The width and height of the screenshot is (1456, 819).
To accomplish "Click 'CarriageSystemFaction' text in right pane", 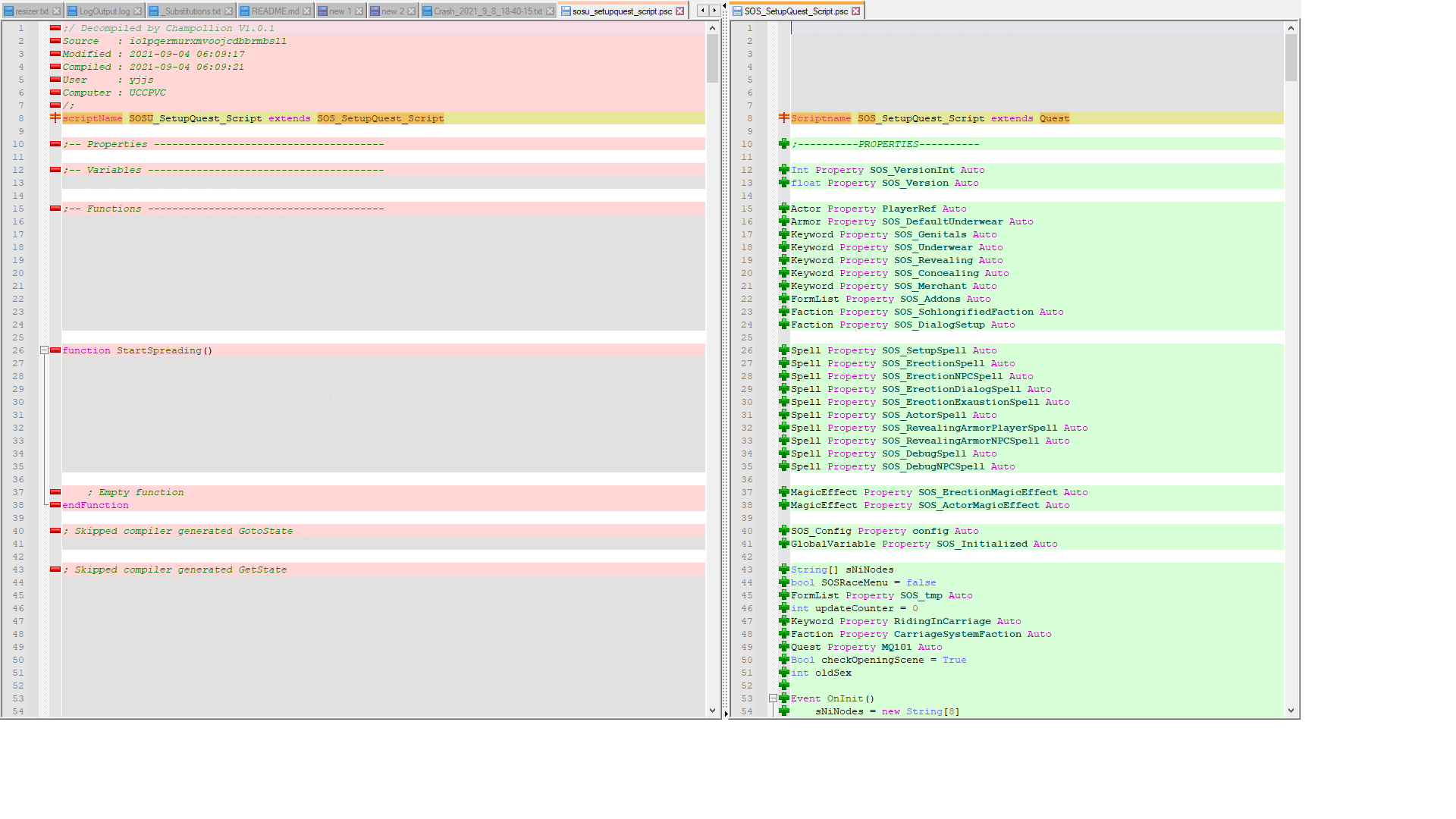I will pyautogui.click(x=957, y=634).
